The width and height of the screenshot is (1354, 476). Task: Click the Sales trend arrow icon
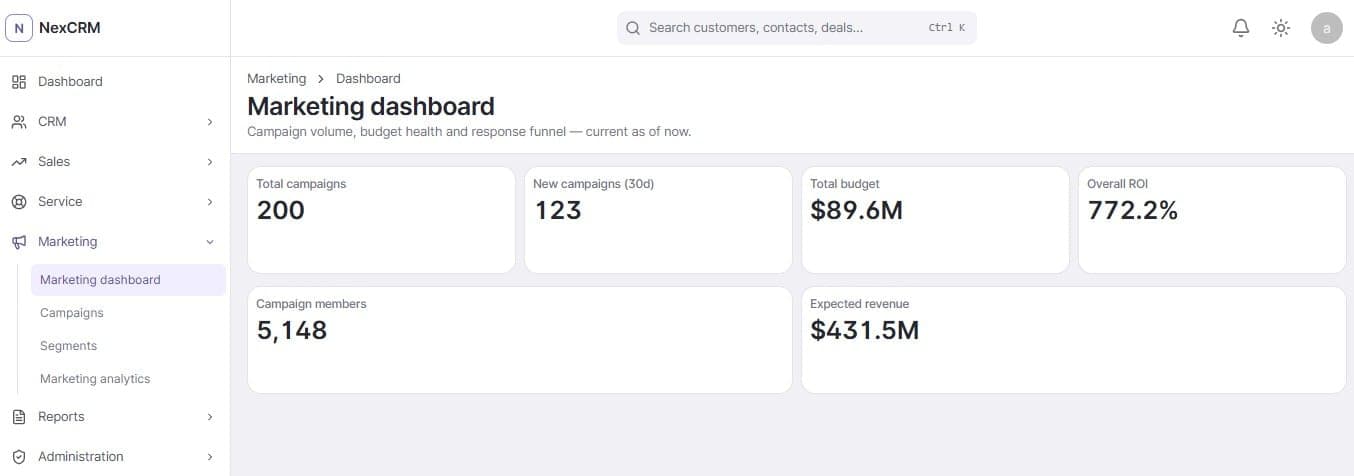pyautogui.click(x=18, y=162)
